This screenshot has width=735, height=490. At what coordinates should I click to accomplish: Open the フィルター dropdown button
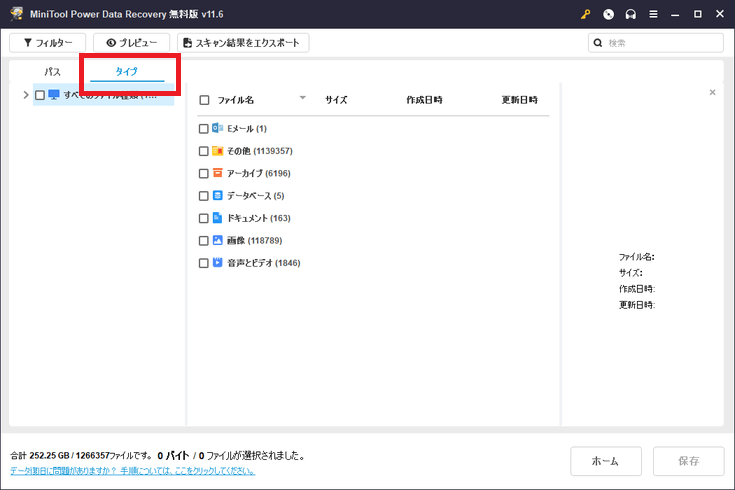(47, 43)
